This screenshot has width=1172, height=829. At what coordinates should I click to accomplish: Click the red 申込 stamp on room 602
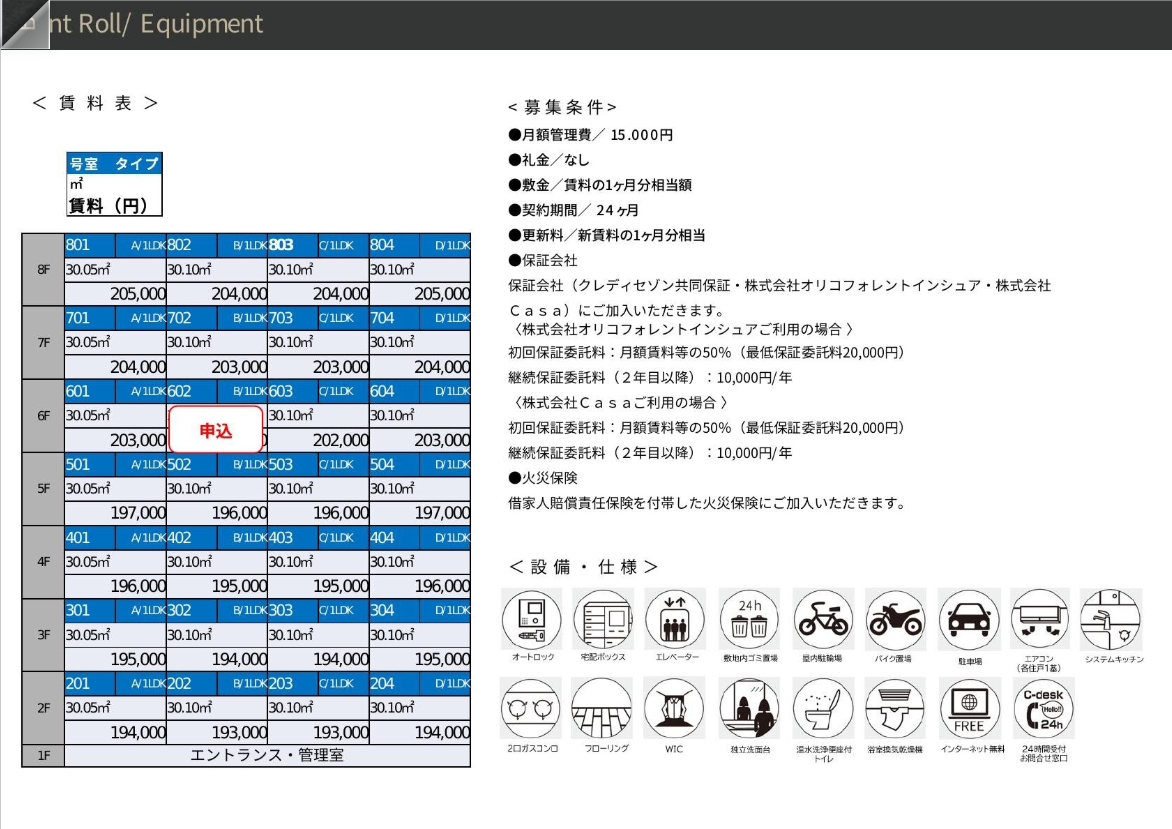pos(216,430)
